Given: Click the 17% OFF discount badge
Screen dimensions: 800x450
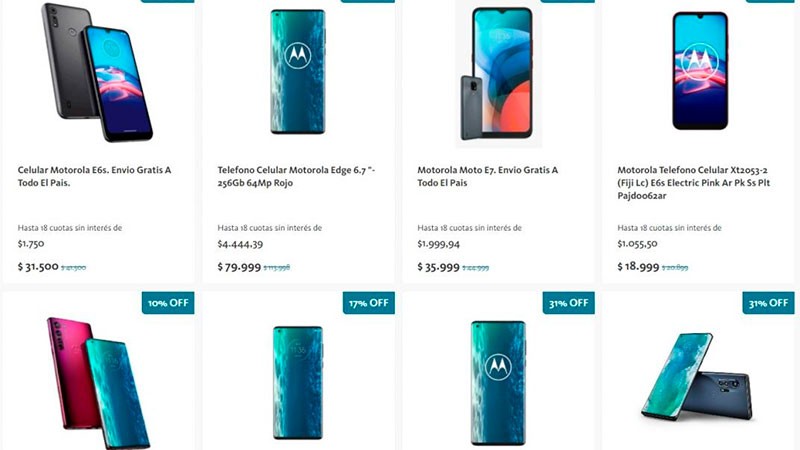Looking at the screenshot, I should (x=368, y=303).
